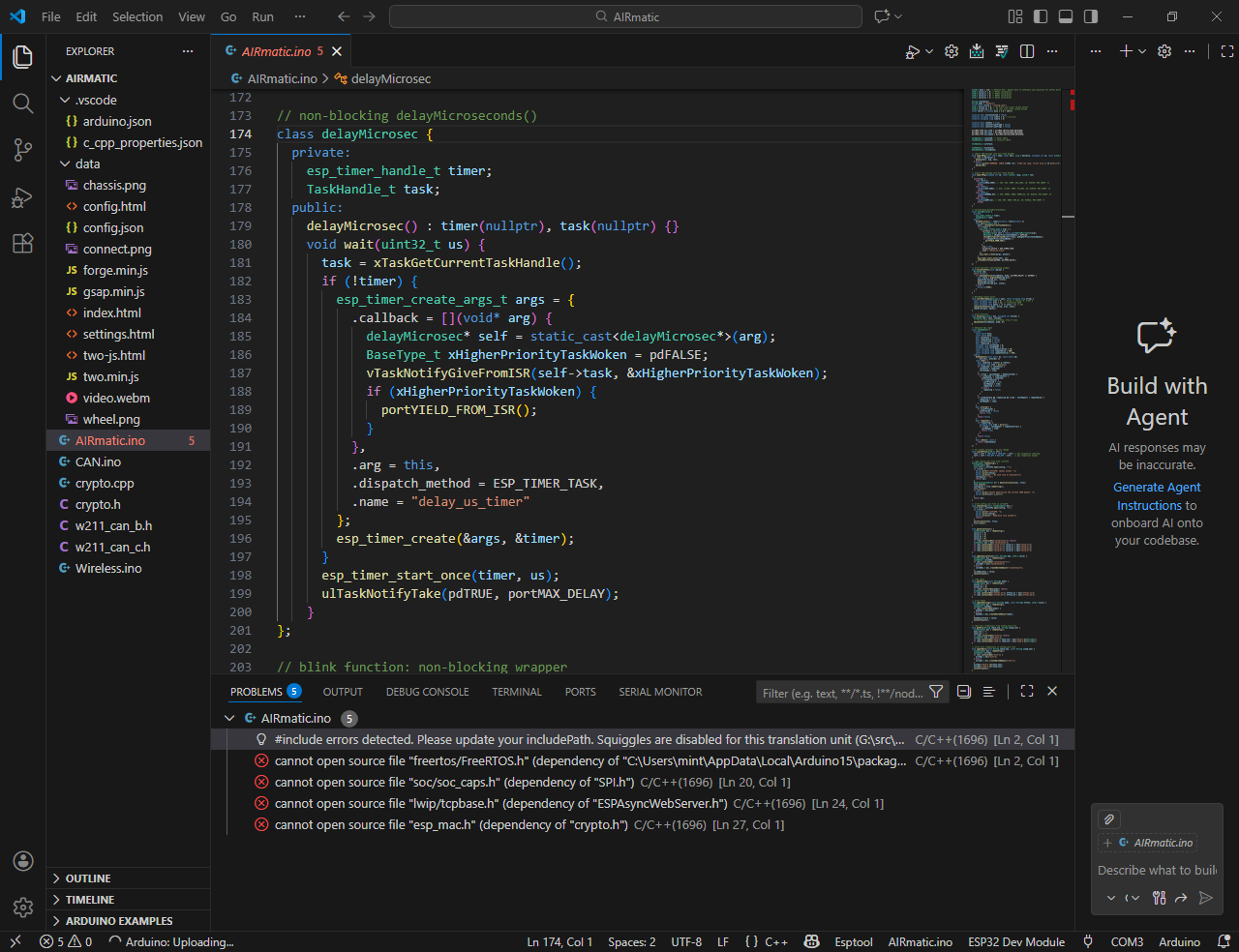Open notifications bell in status bar
The width and height of the screenshot is (1239, 952).
[1224, 941]
